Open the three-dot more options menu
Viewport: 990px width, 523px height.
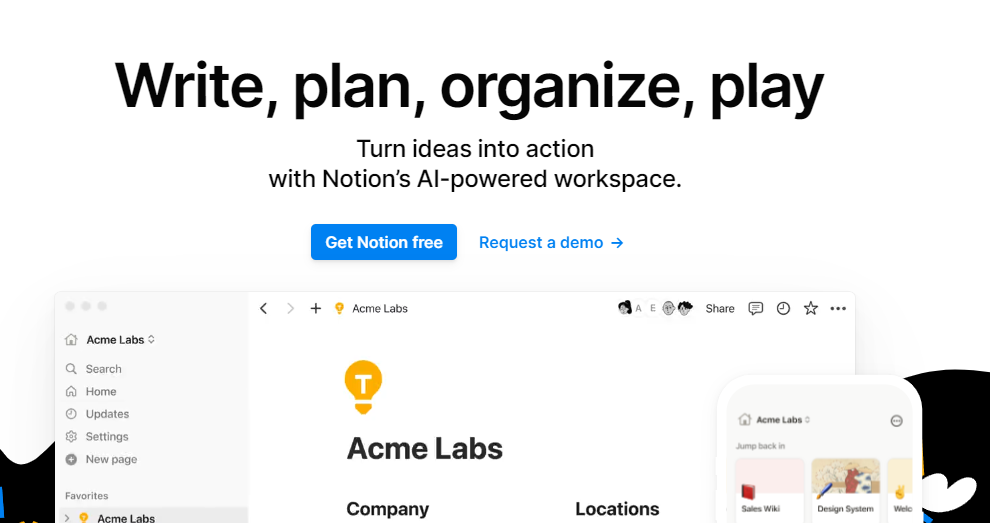click(x=838, y=308)
